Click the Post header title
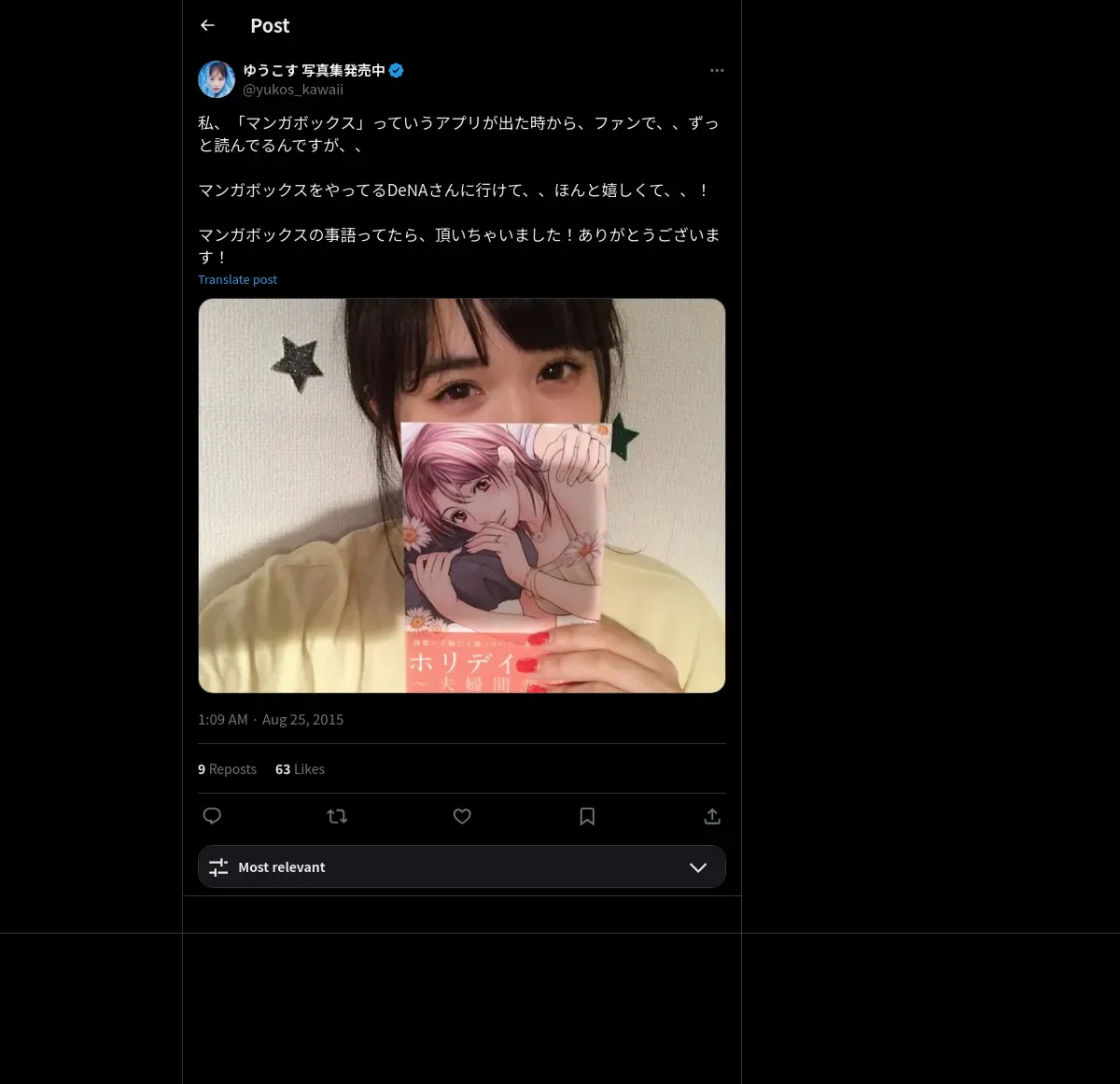The width and height of the screenshot is (1120, 1084). click(x=270, y=26)
